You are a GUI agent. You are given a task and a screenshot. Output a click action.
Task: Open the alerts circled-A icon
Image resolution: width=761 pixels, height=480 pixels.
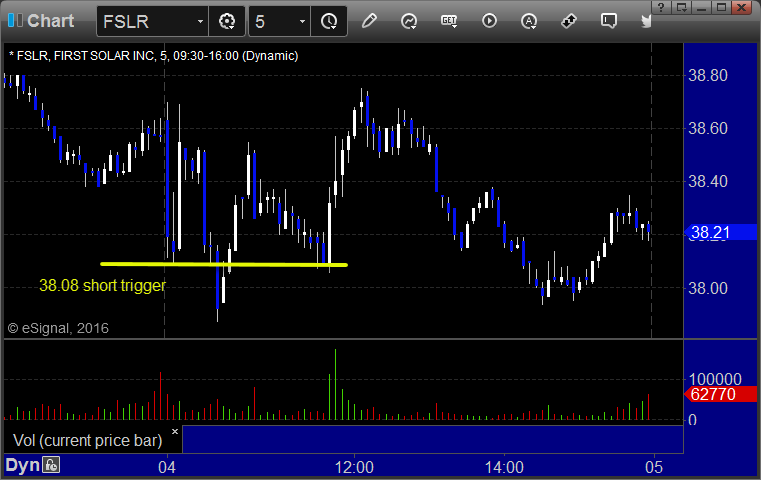[x=529, y=21]
